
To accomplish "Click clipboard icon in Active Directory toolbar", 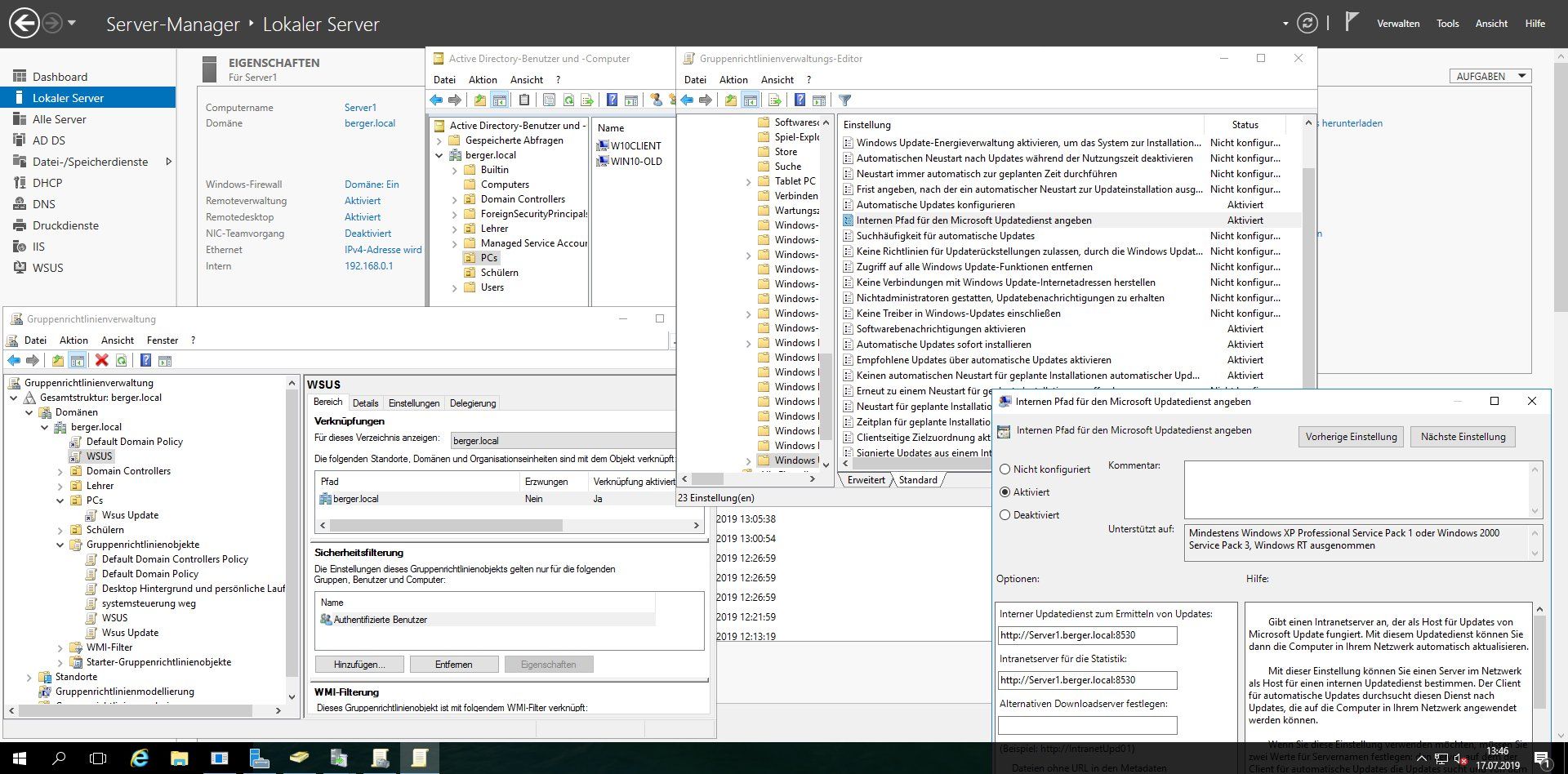I will (524, 100).
